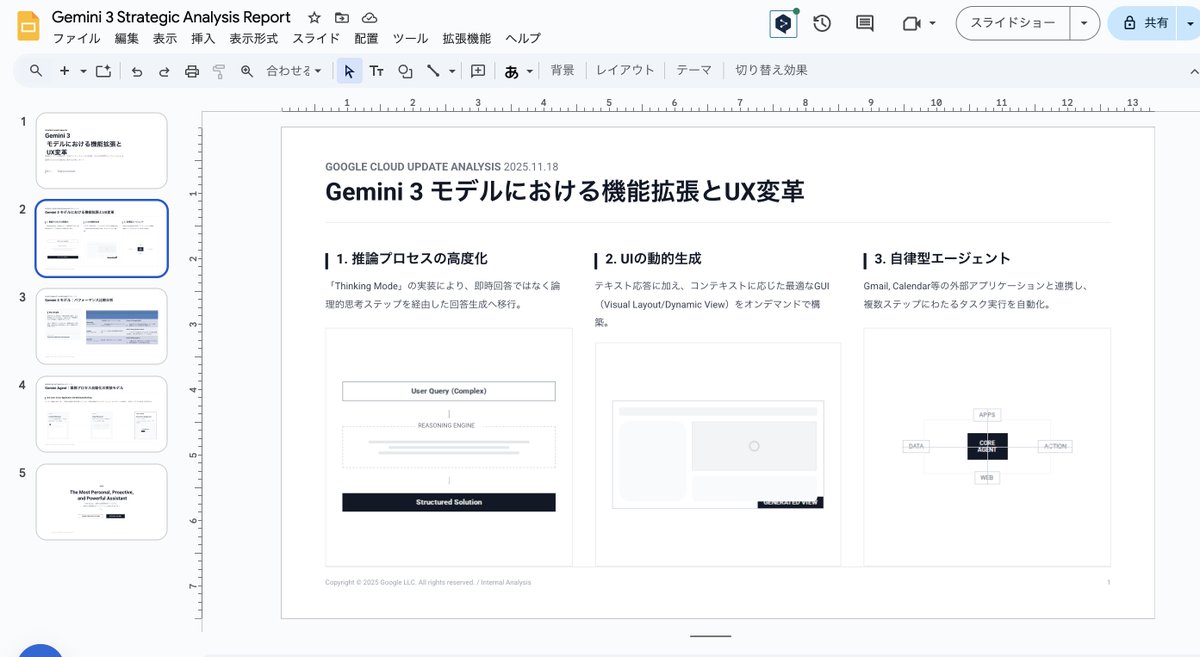This screenshot has width=1200, height=657.
Task: Click the presentation title to rename
Action: coord(171,18)
